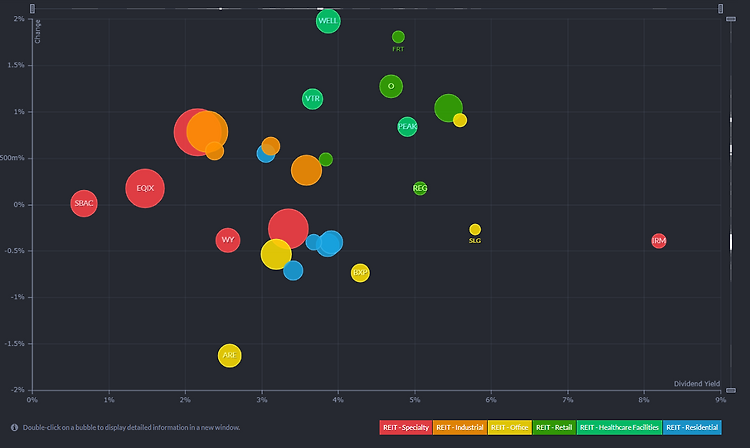Click right handle of horizontal range slider
Image resolution: width=750 pixels, height=448 pixels.
tap(720, 9)
